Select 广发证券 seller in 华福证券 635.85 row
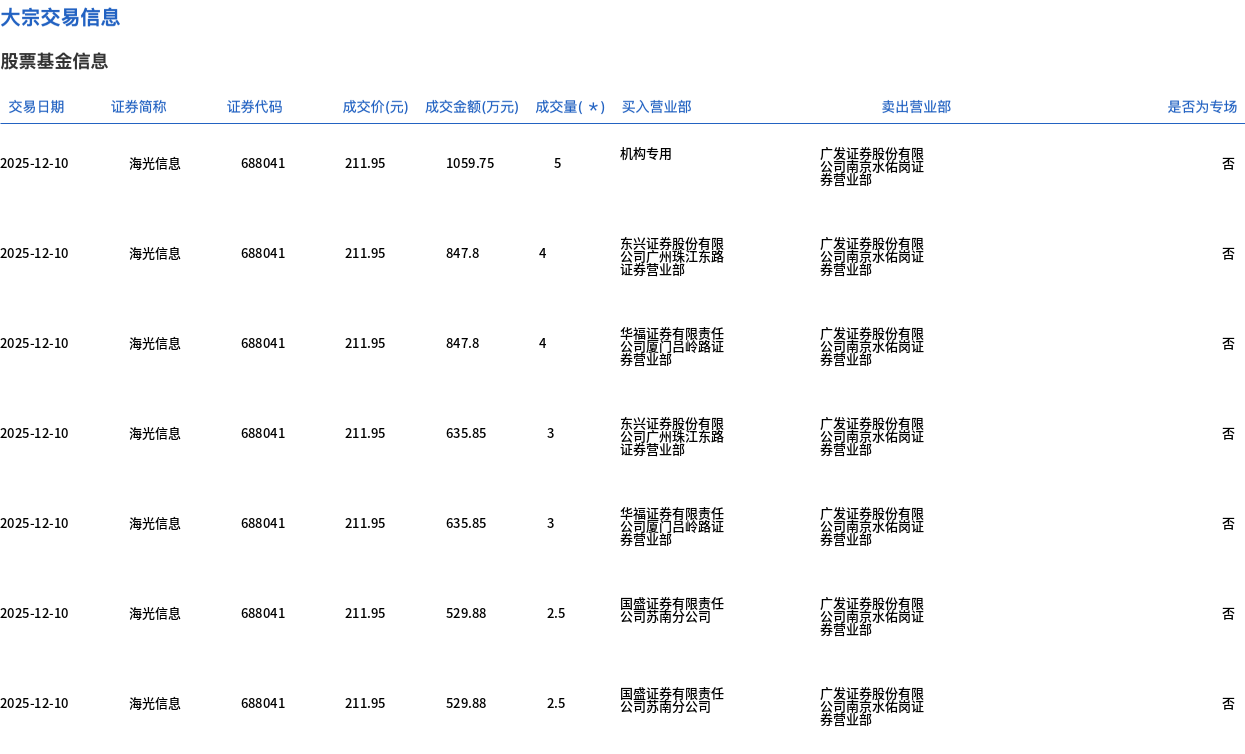The height and width of the screenshot is (754, 1245). pos(872,527)
